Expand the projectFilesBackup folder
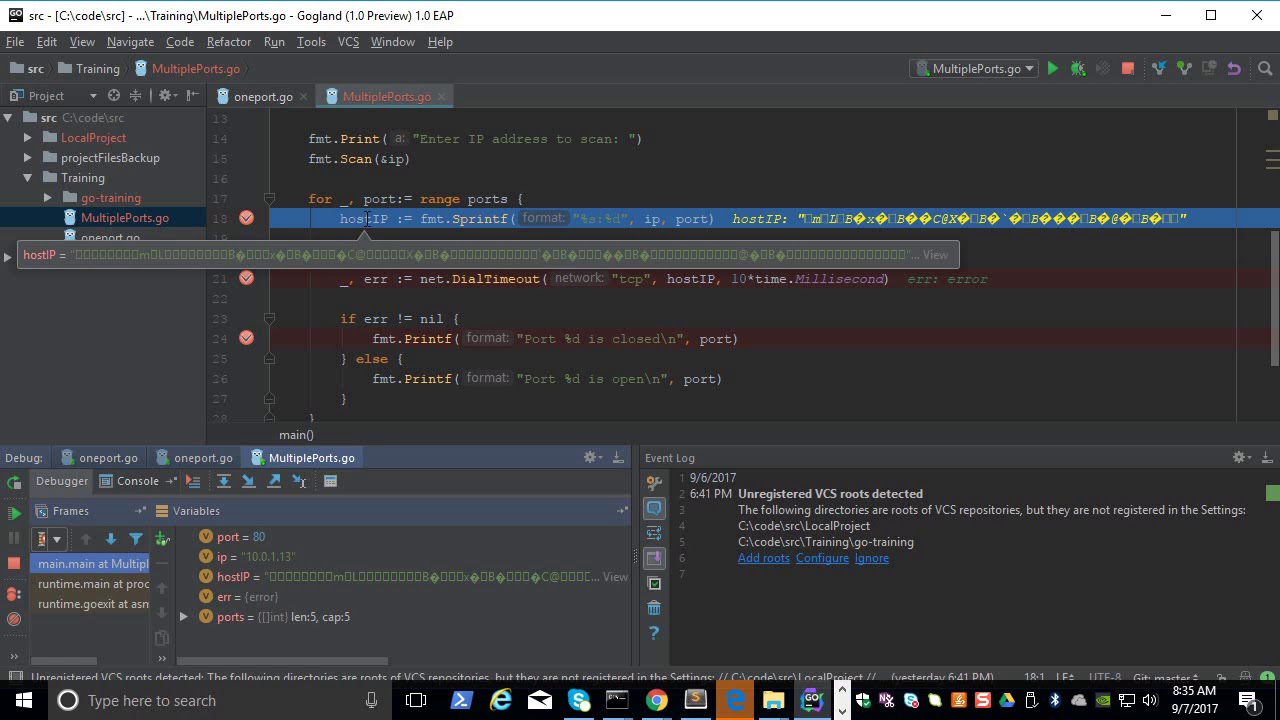Screen dimensions: 1280x720 28,158
